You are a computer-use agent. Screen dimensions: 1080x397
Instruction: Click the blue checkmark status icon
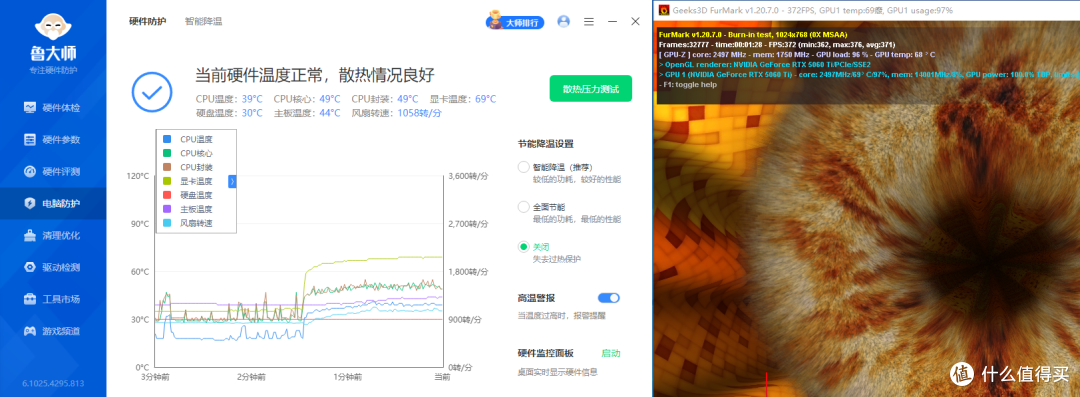coord(152,92)
